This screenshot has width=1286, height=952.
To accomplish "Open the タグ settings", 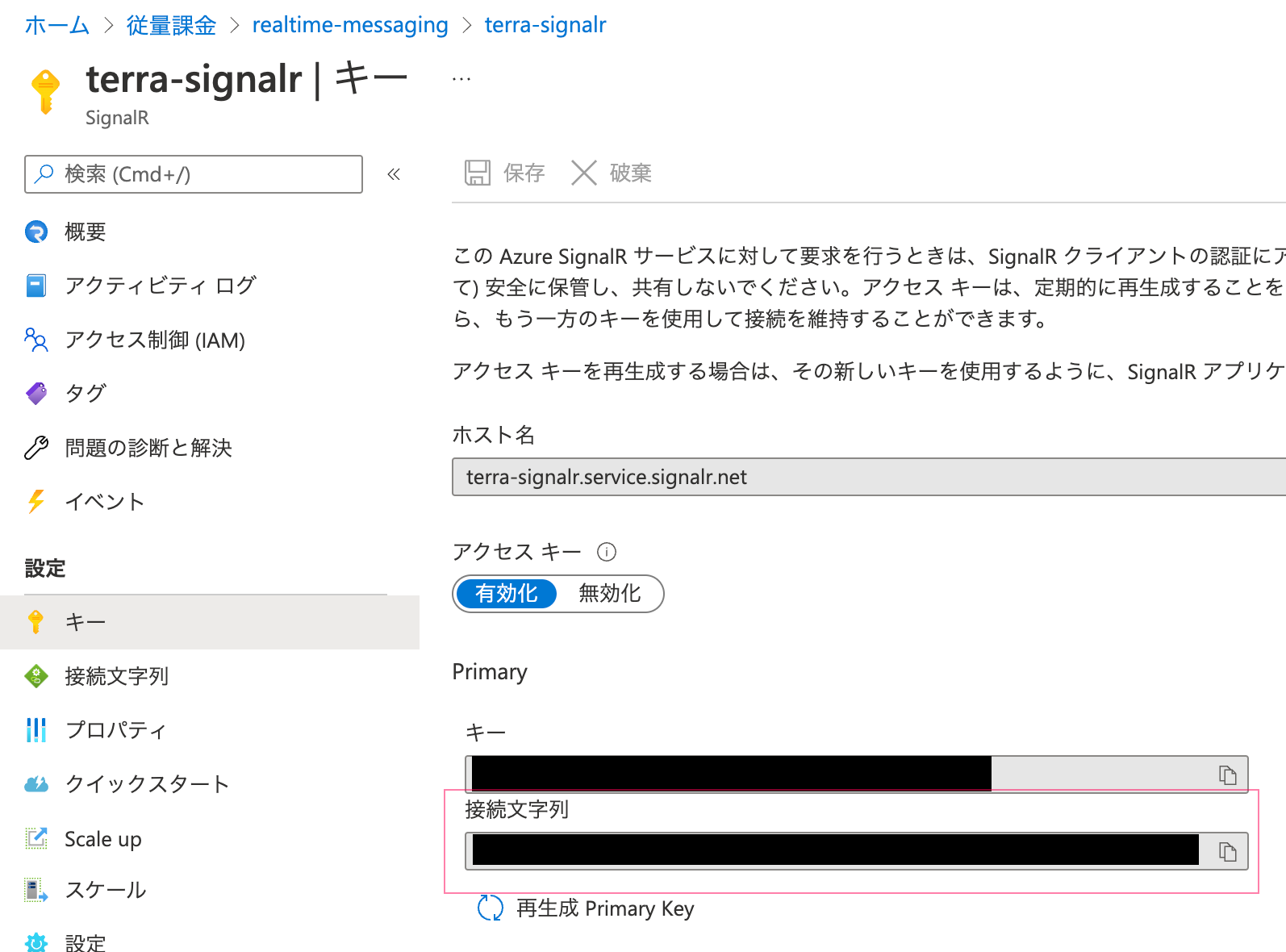I will [83, 394].
